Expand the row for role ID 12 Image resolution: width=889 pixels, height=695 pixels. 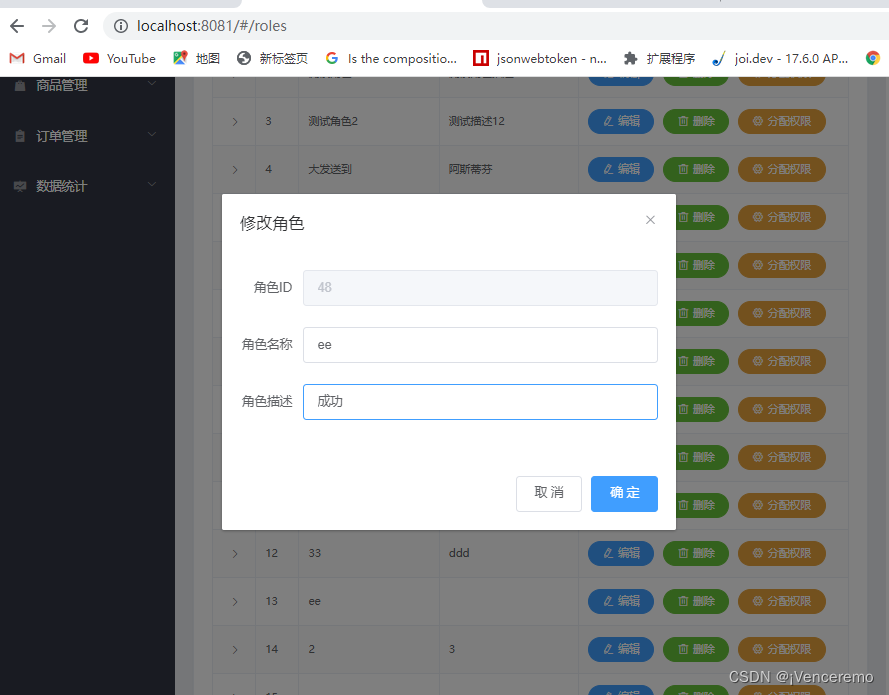coord(234,553)
